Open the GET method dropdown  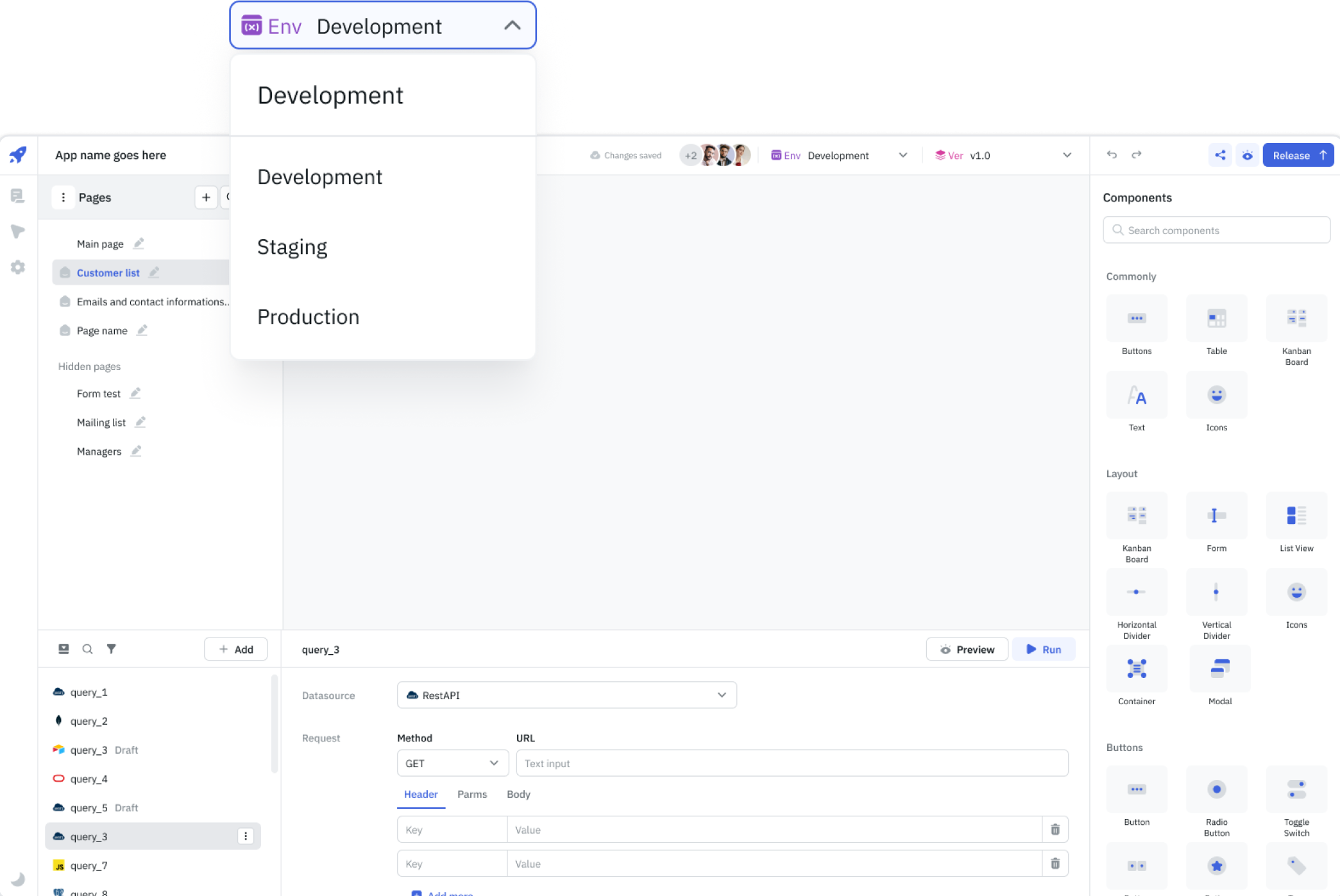pos(452,763)
